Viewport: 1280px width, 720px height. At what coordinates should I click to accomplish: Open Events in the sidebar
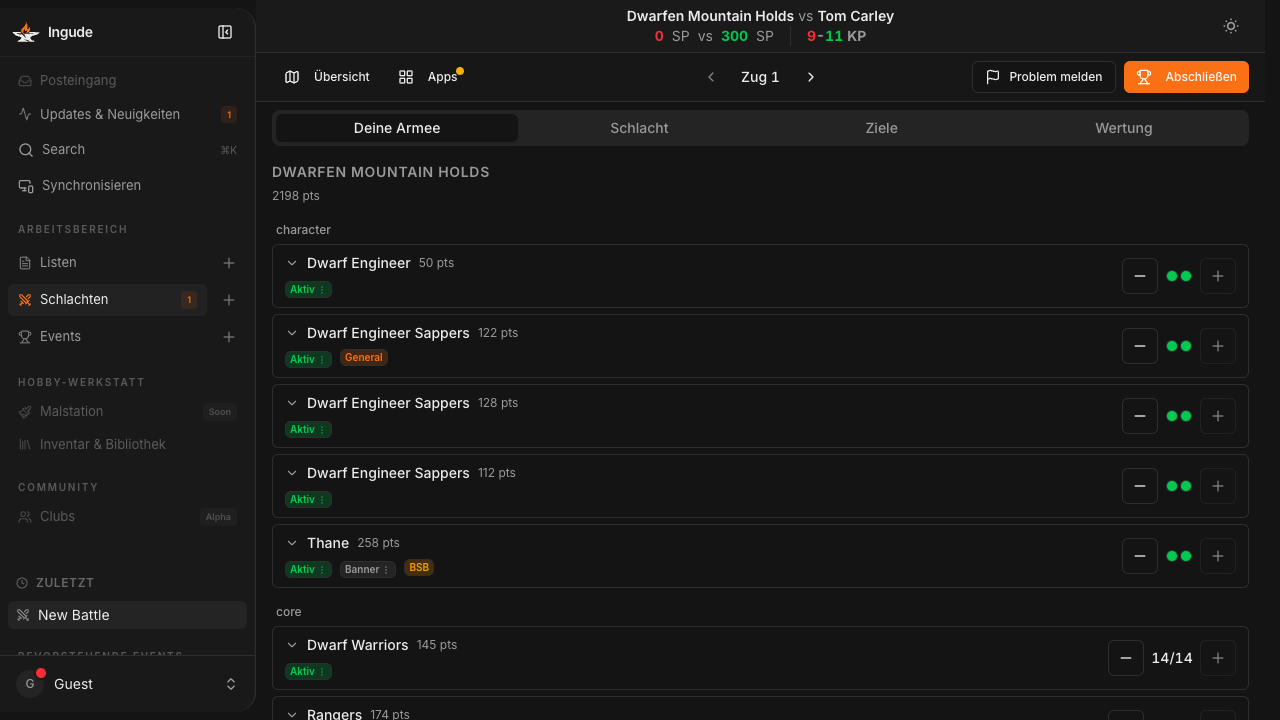tap(108, 336)
